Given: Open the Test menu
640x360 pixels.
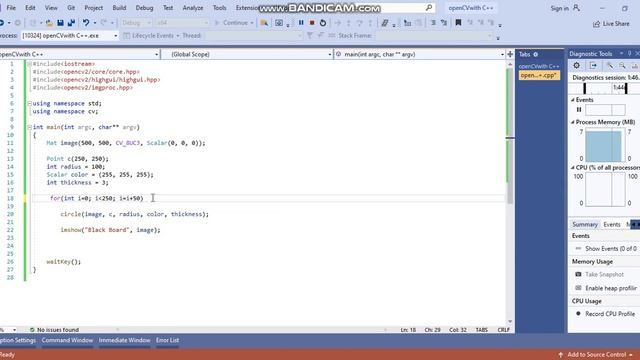Looking at the screenshot, I should pyautogui.click(x=168, y=8).
